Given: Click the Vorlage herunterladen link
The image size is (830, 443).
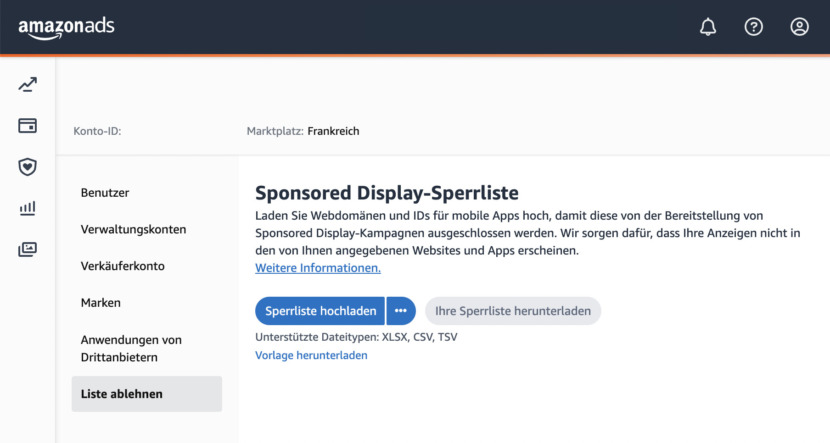Looking at the screenshot, I should (x=311, y=355).
